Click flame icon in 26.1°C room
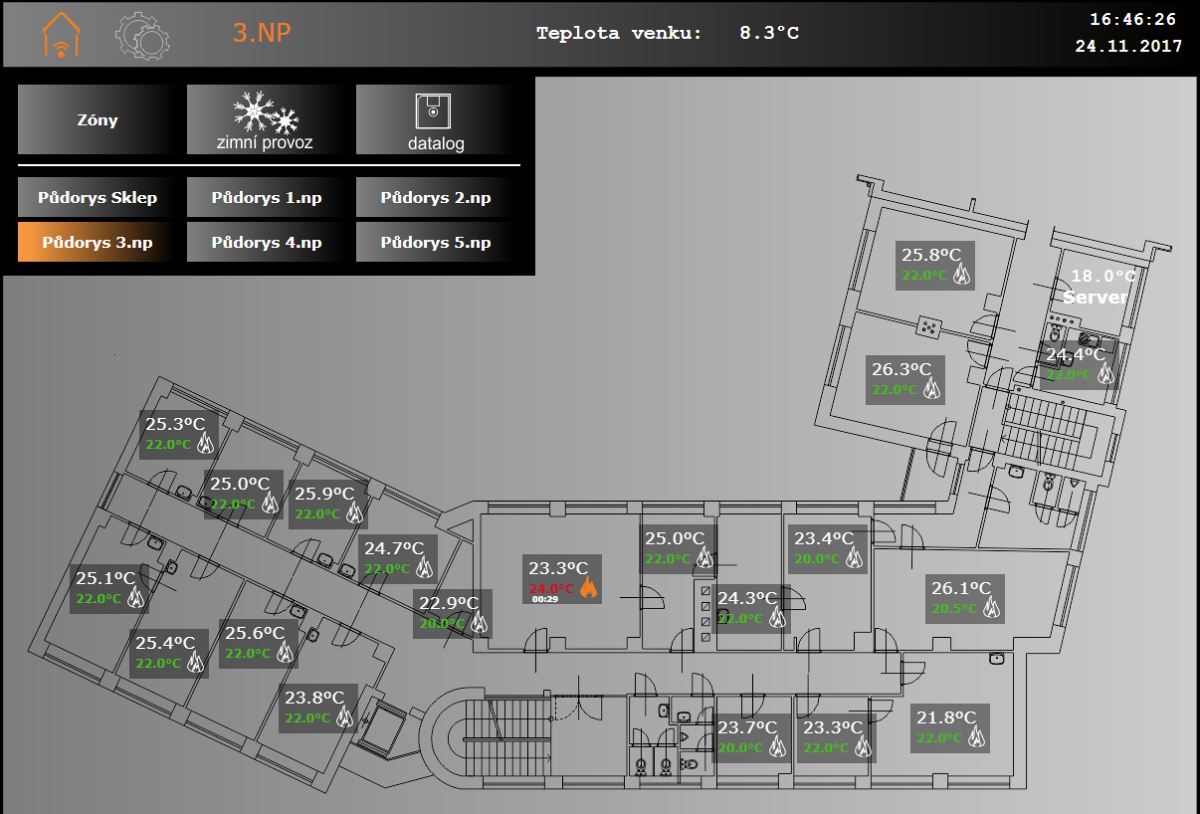This screenshot has height=814, width=1200. (990, 607)
